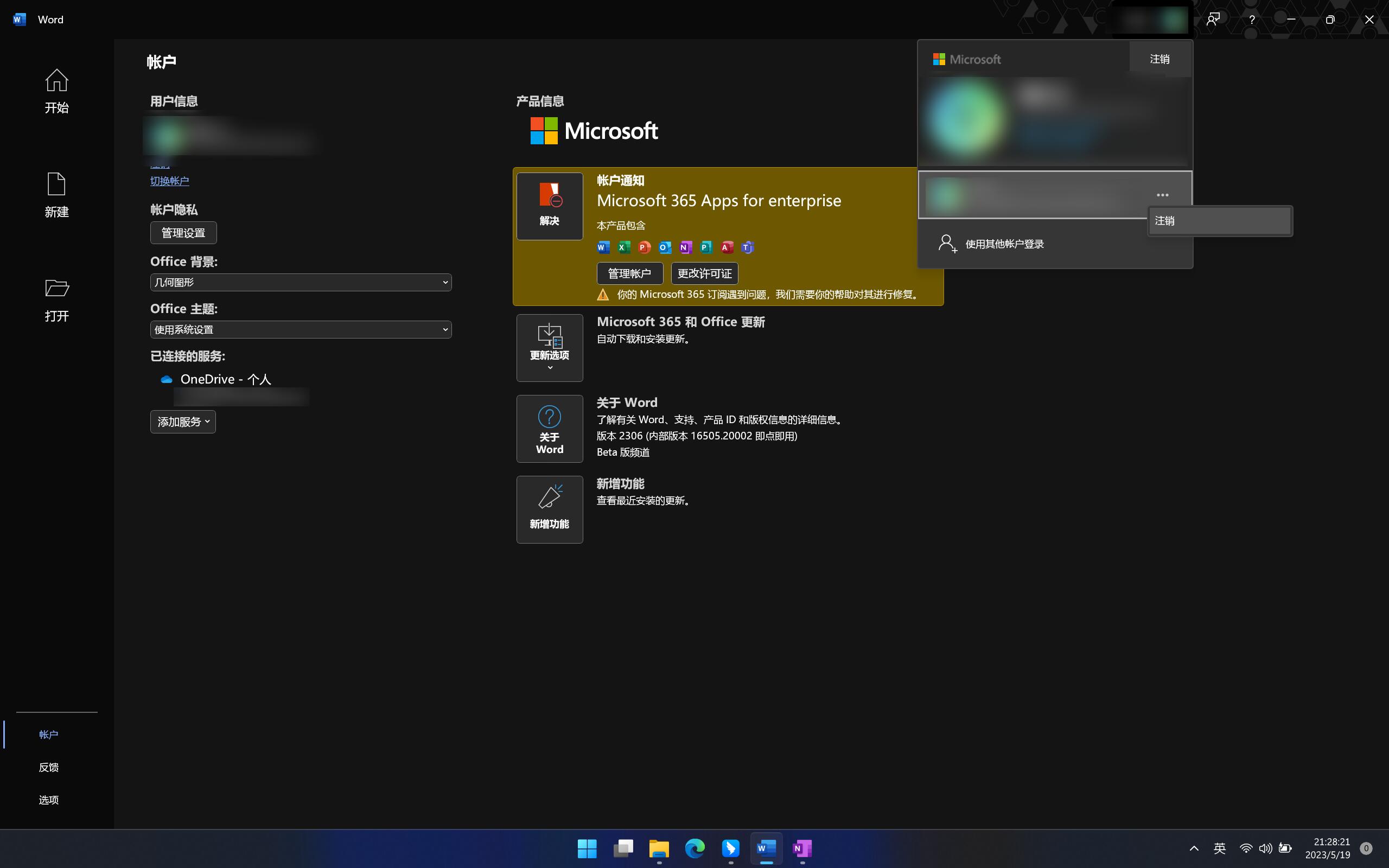Expand the Office 背景 dropdown
The image size is (1389, 868).
(301, 283)
